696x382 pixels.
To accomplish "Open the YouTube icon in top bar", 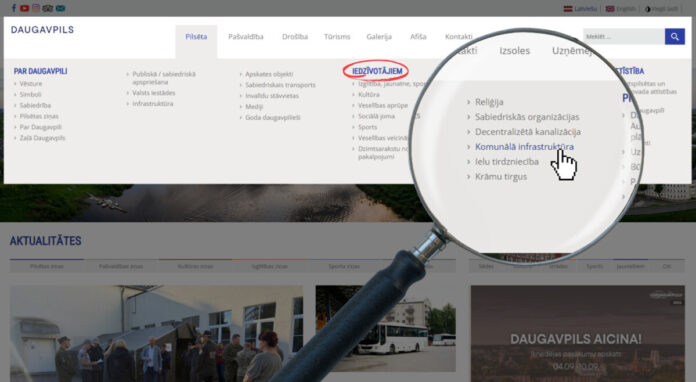I will (24, 8).
